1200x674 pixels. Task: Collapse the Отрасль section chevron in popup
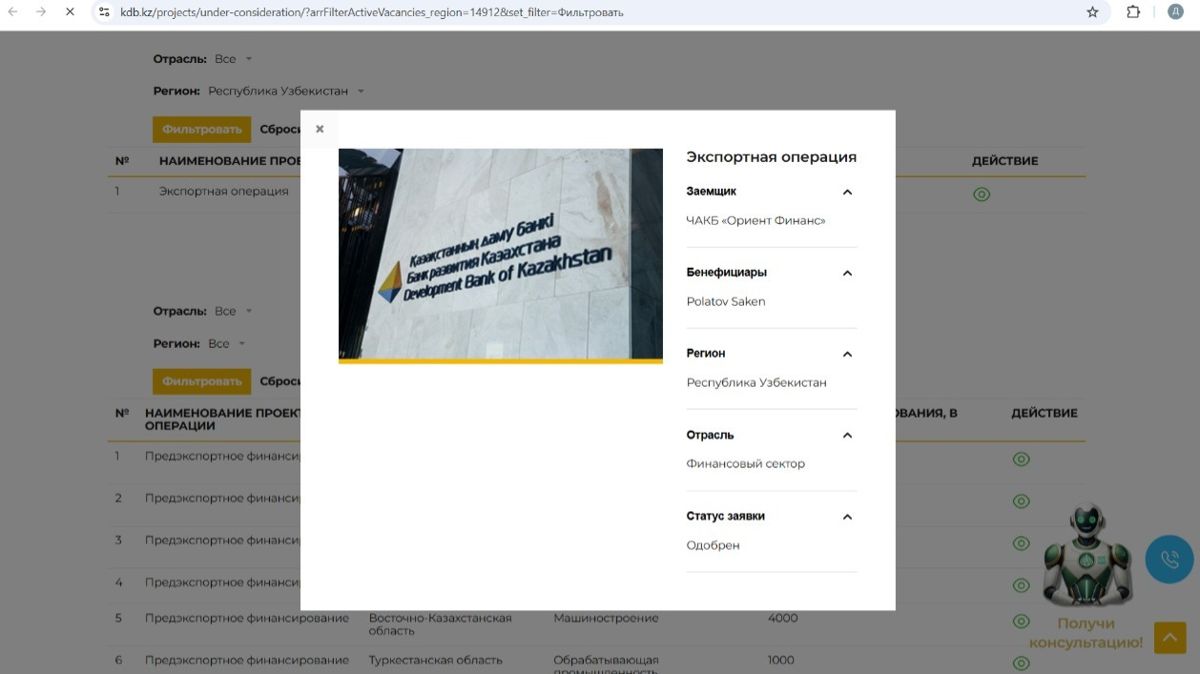[847, 436]
